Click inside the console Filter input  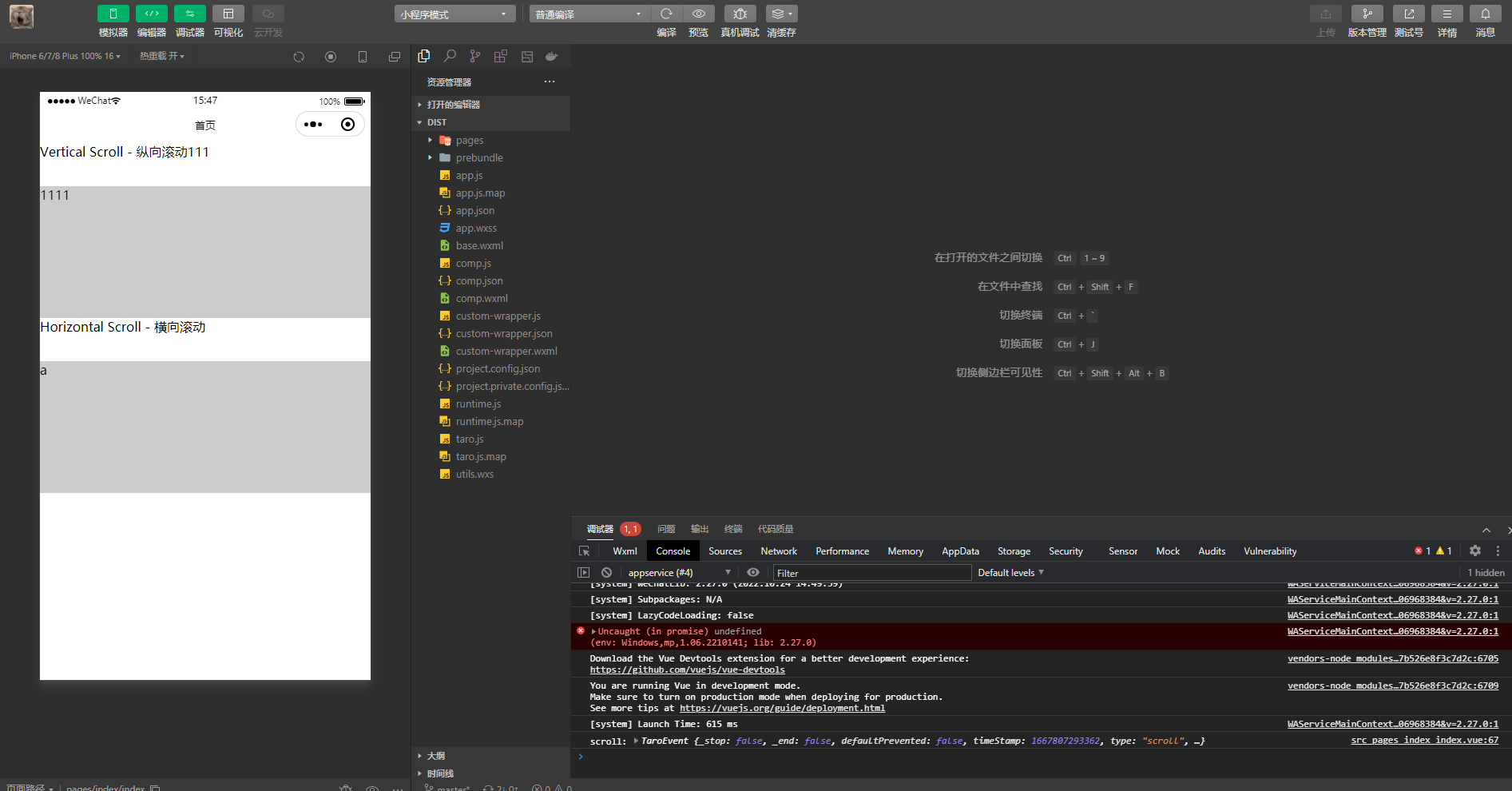[x=871, y=572]
